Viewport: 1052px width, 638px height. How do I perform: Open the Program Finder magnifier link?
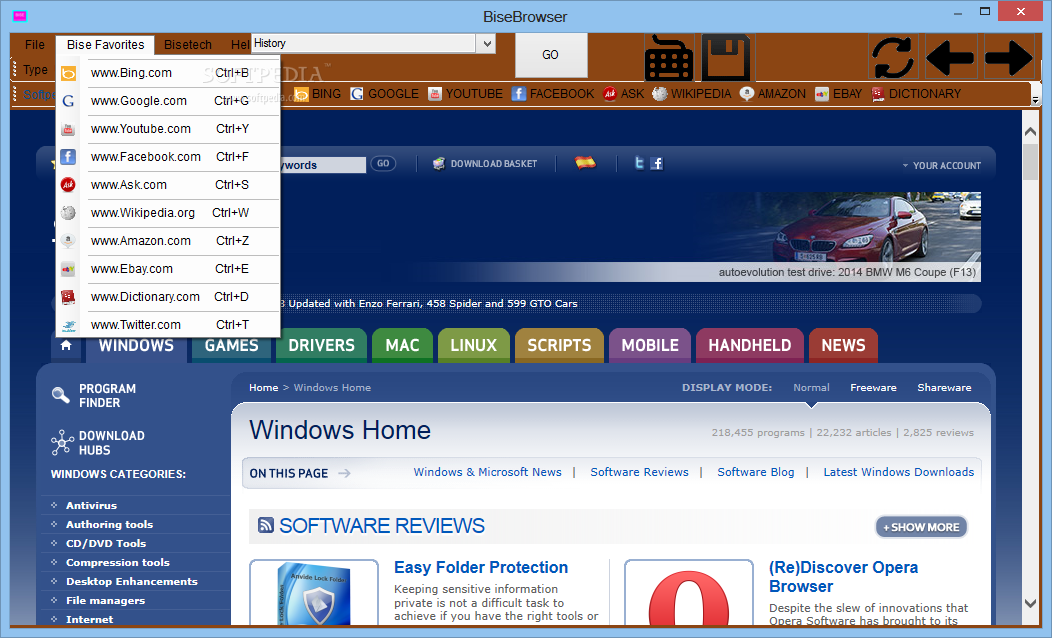click(94, 396)
